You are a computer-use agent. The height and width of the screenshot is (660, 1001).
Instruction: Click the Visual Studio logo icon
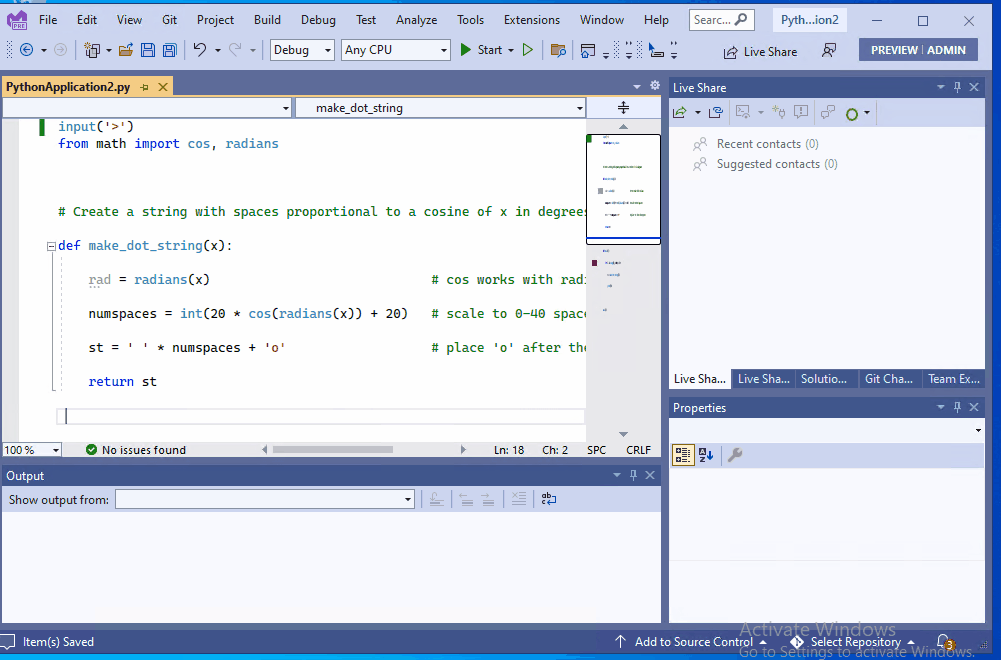(x=17, y=20)
